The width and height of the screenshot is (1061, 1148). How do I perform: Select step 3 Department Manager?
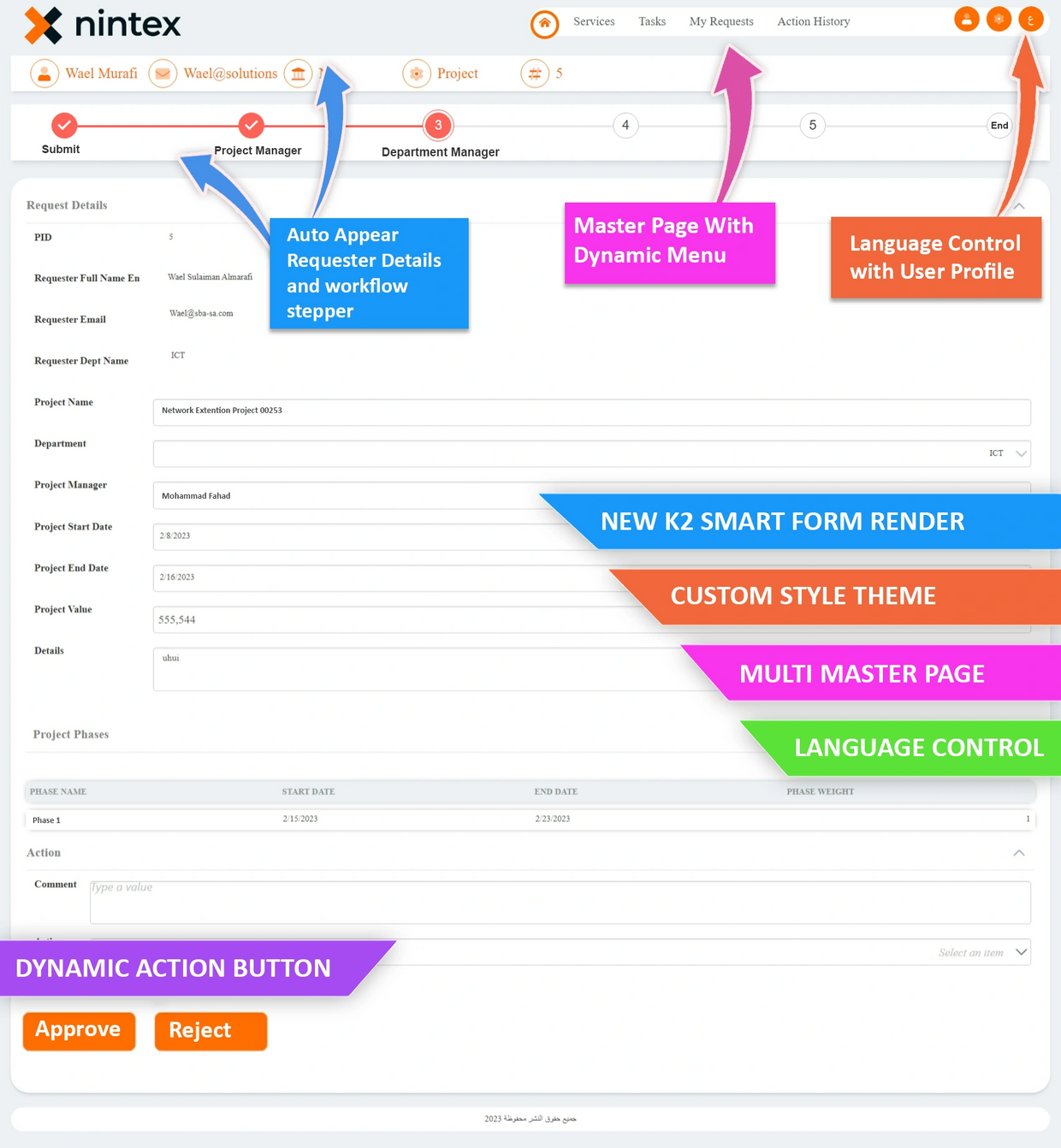[438, 126]
